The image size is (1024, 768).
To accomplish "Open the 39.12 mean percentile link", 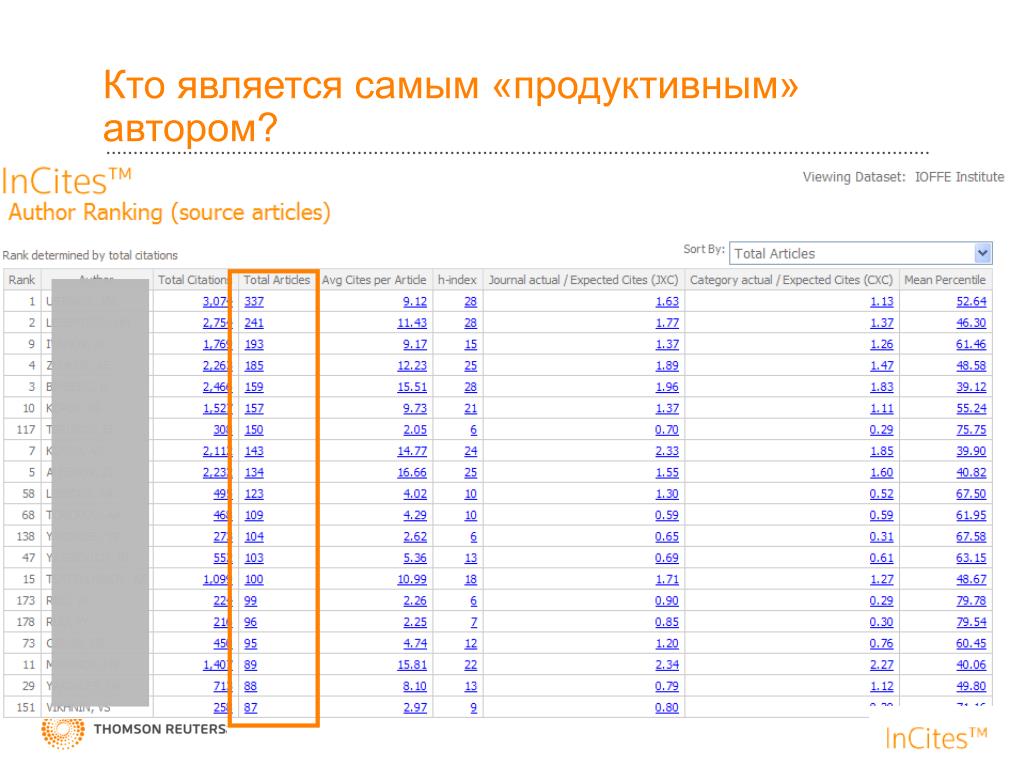I will 971,387.
